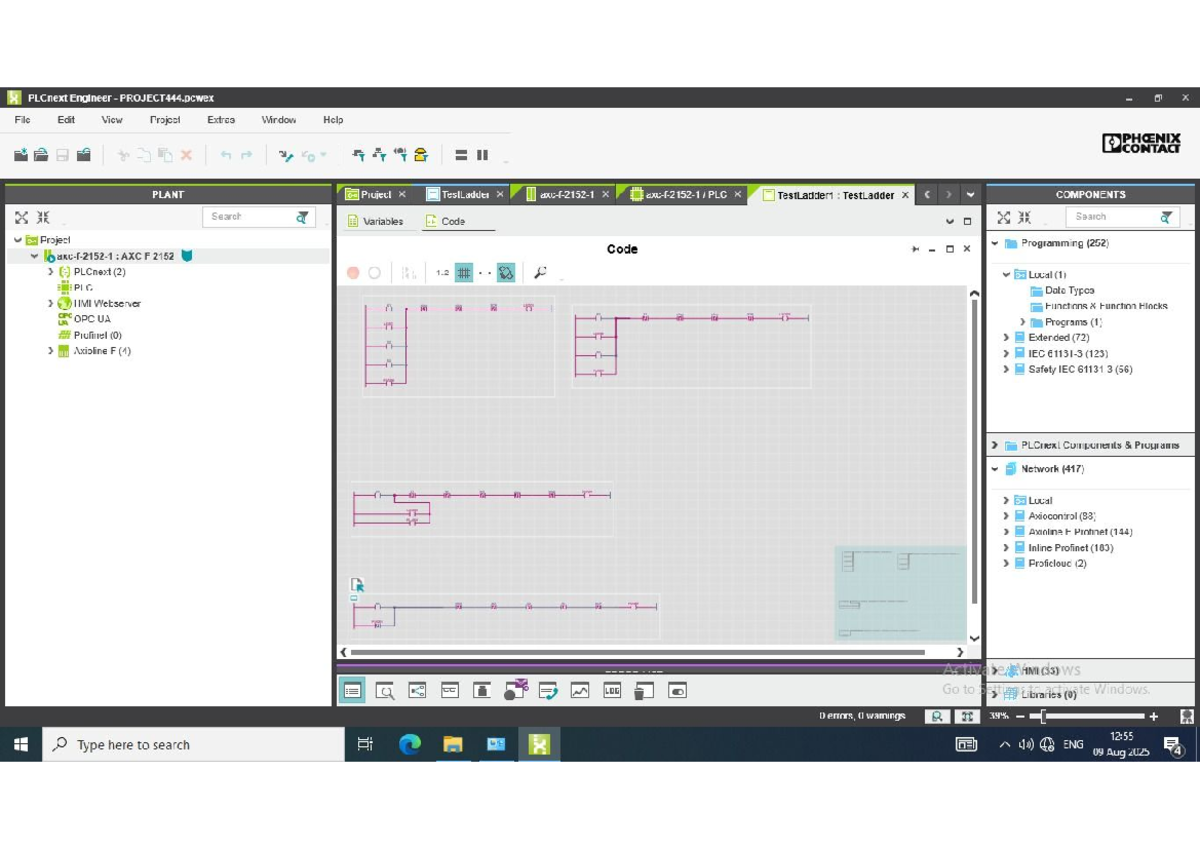
Task: Adjust the zoom slider handle
Action: click(x=1042, y=716)
